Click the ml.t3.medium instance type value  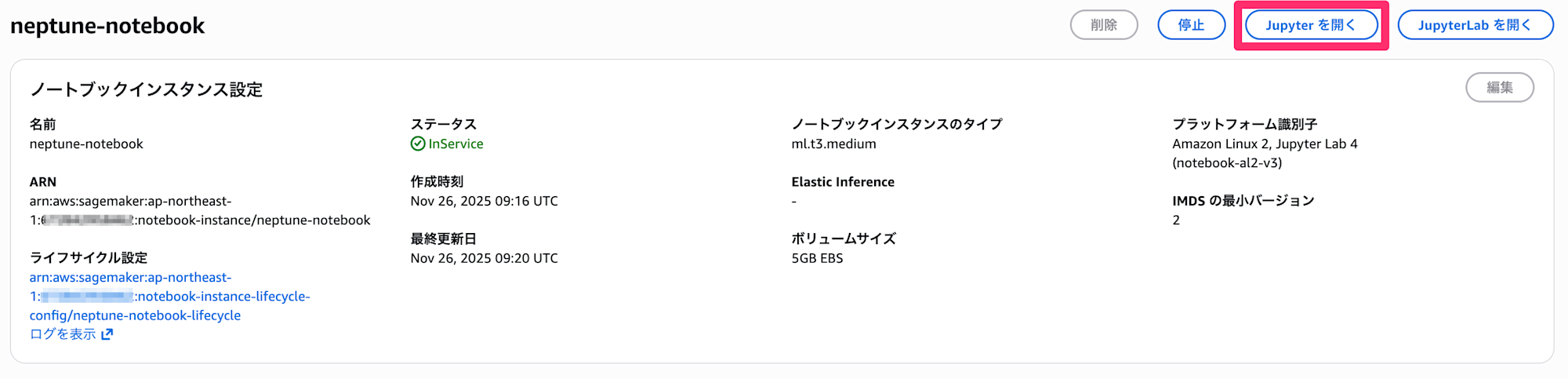(x=833, y=144)
